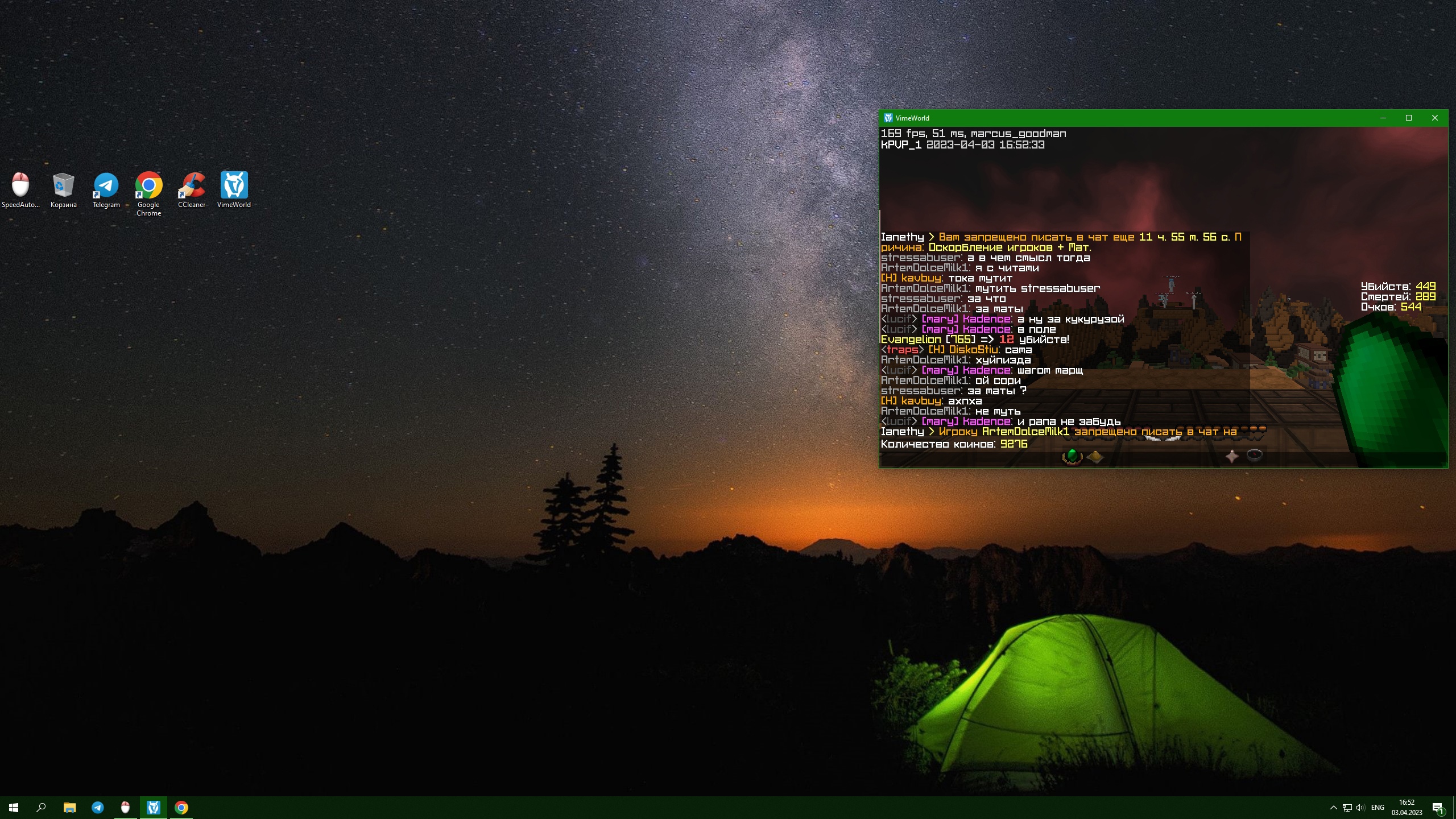This screenshot has height=819, width=1456.
Task: Select the emerald item in hotbar
Action: (1072, 456)
